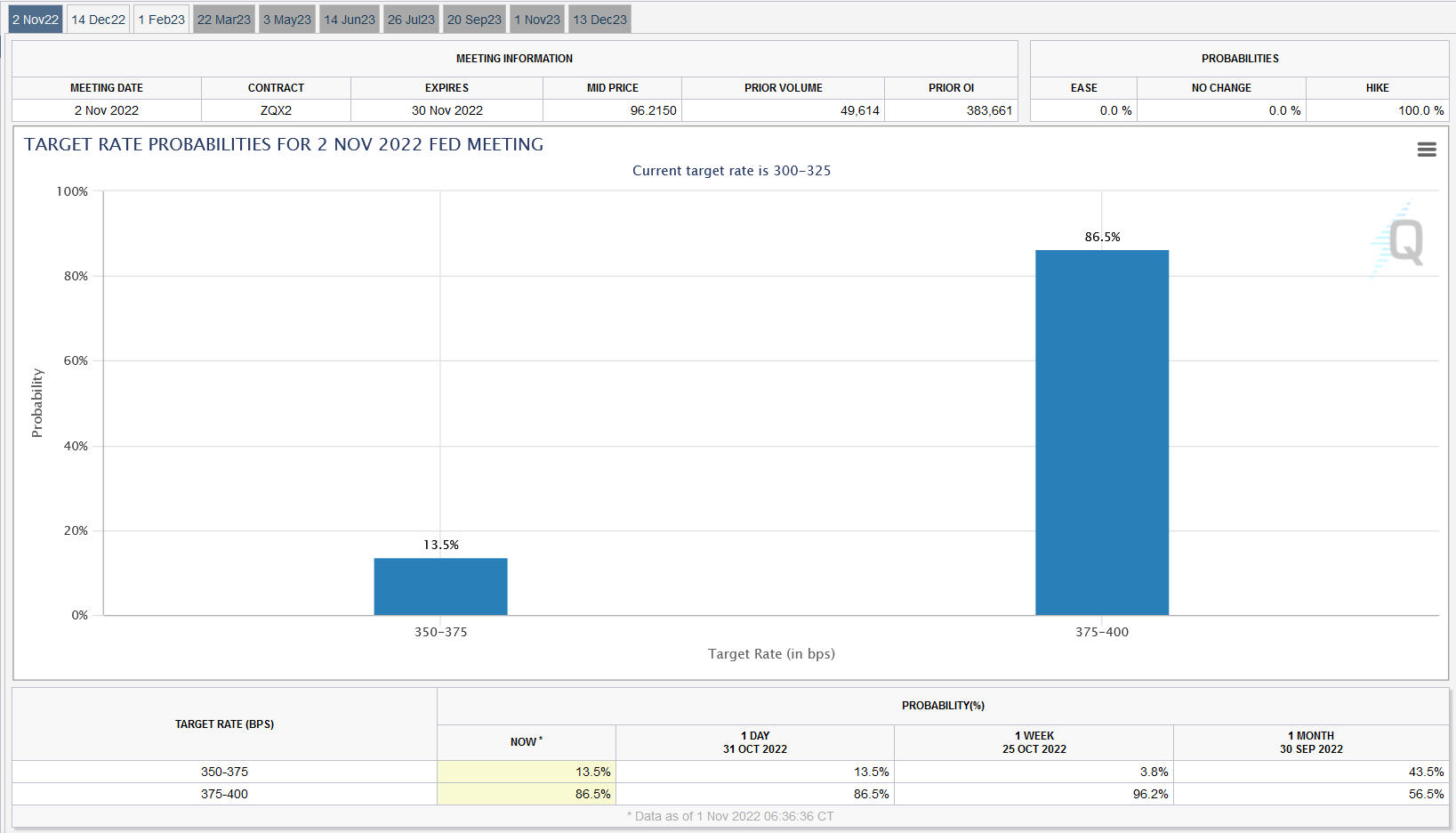Click the HIKE probability header
Viewport: 1456px width, 833px height.
pyautogui.click(x=1377, y=88)
